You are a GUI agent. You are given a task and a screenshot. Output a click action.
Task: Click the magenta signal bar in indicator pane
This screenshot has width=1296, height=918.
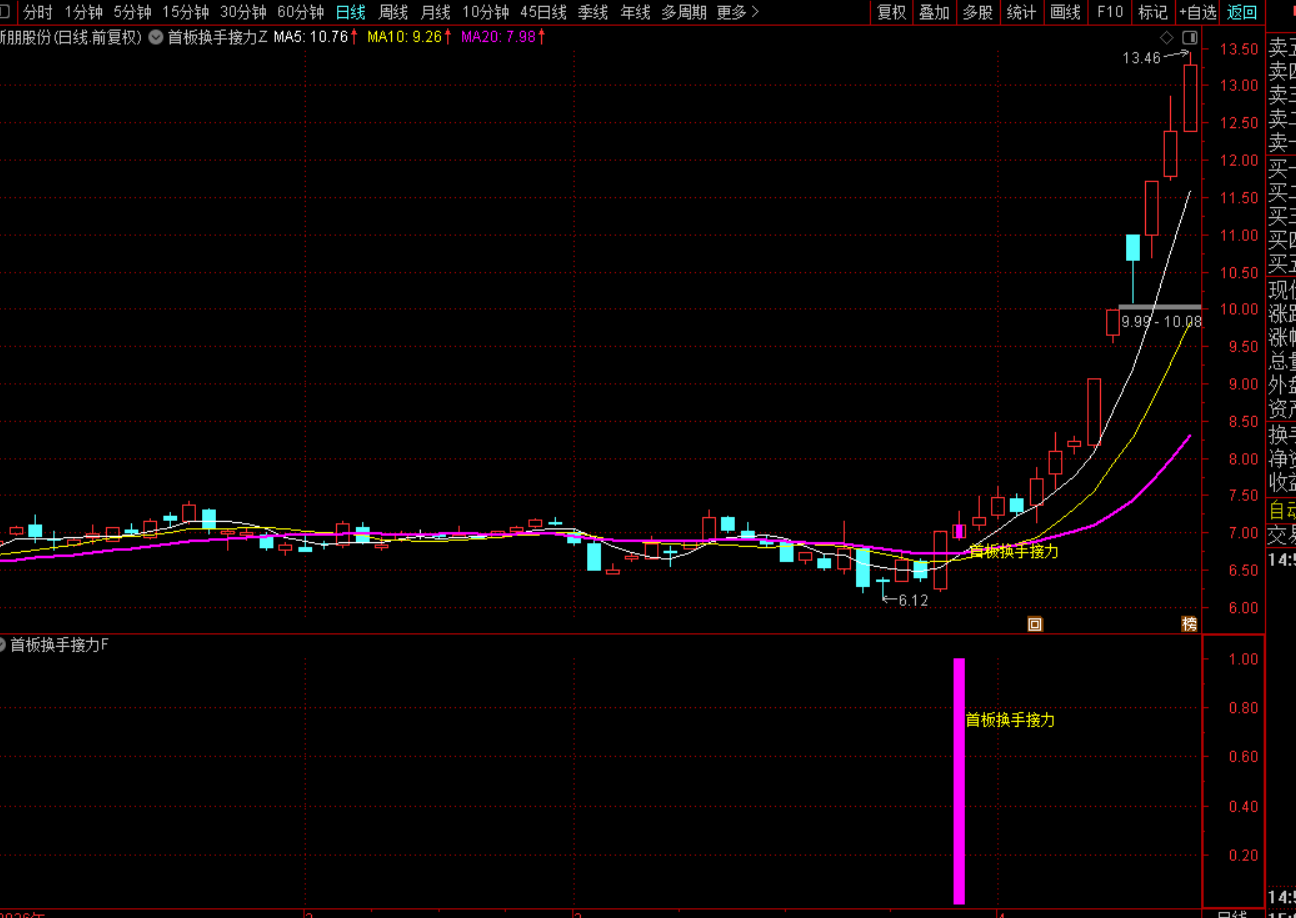coord(959,781)
